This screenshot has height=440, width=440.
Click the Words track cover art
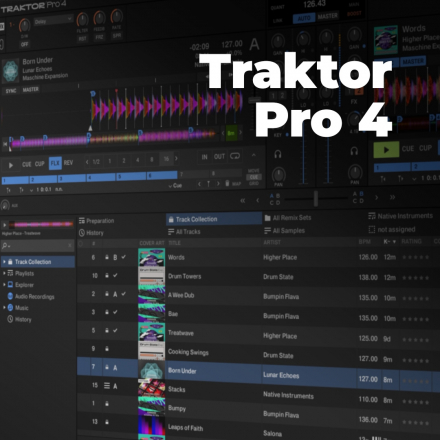pos(151,257)
